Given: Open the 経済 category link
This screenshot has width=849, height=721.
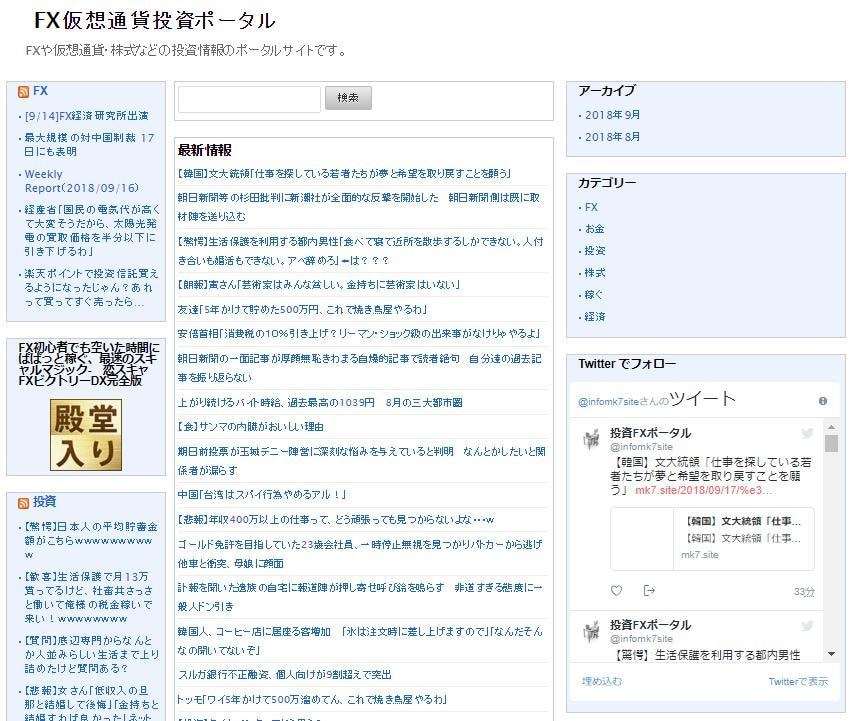Looking at the screenshot, I should tap(595, 317).
